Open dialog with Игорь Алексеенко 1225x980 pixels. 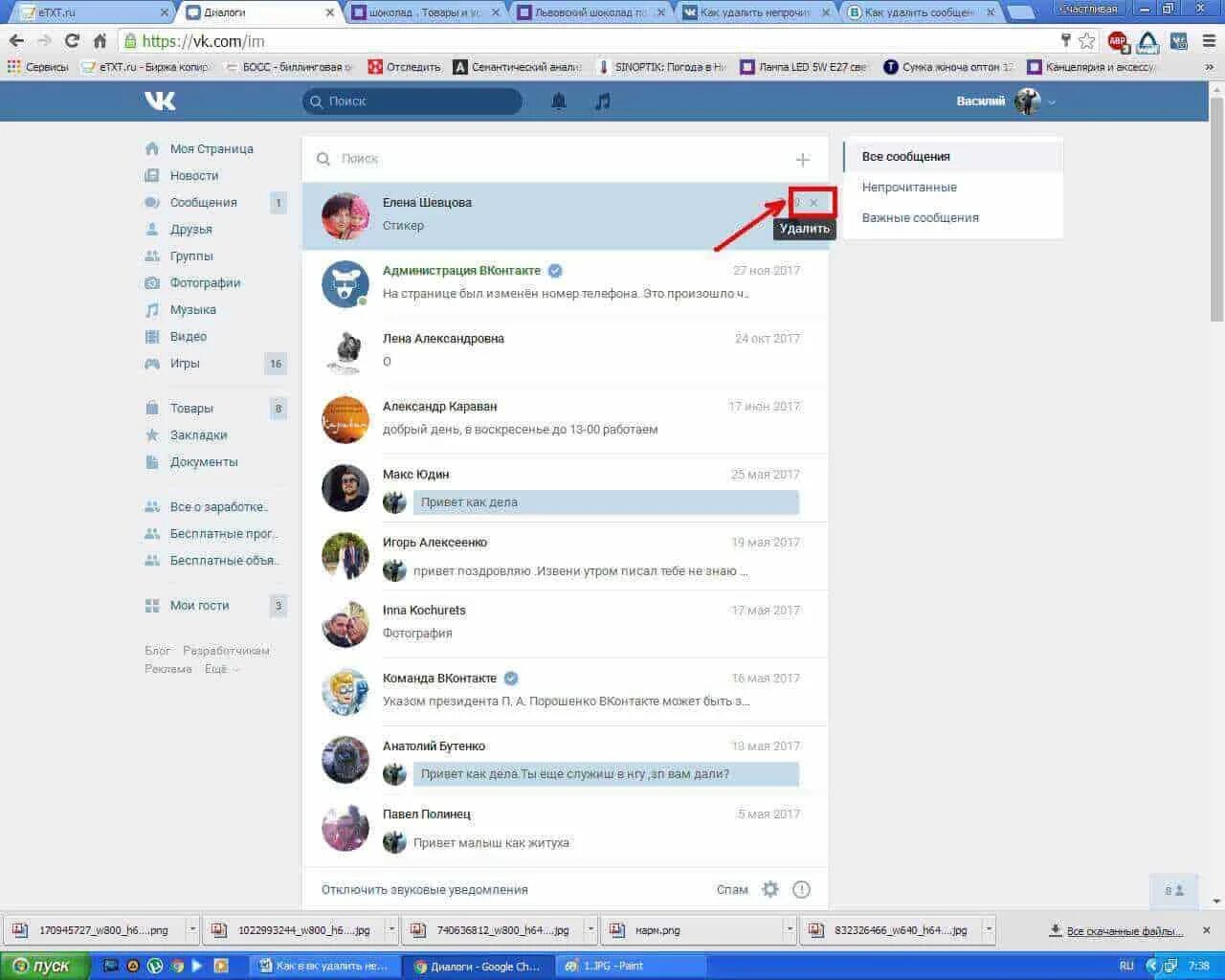[x=565, y=555]
